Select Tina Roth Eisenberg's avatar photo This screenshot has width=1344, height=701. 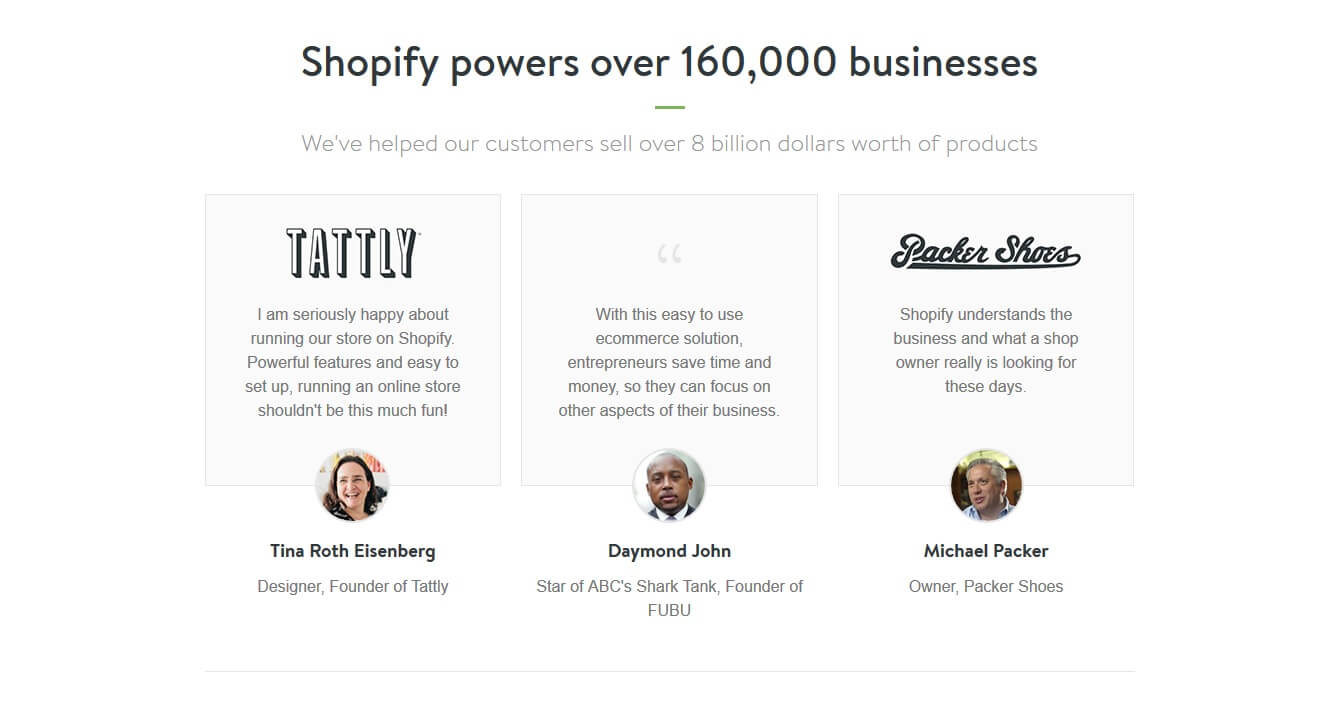click(352, 485)
